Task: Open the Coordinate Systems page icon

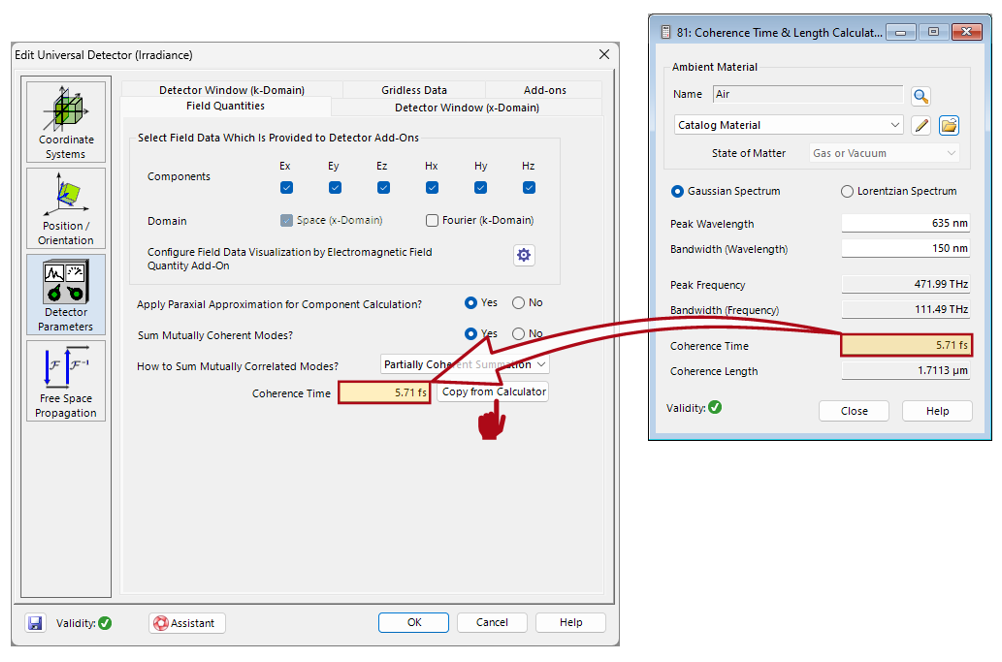Action: click(66, 121)
